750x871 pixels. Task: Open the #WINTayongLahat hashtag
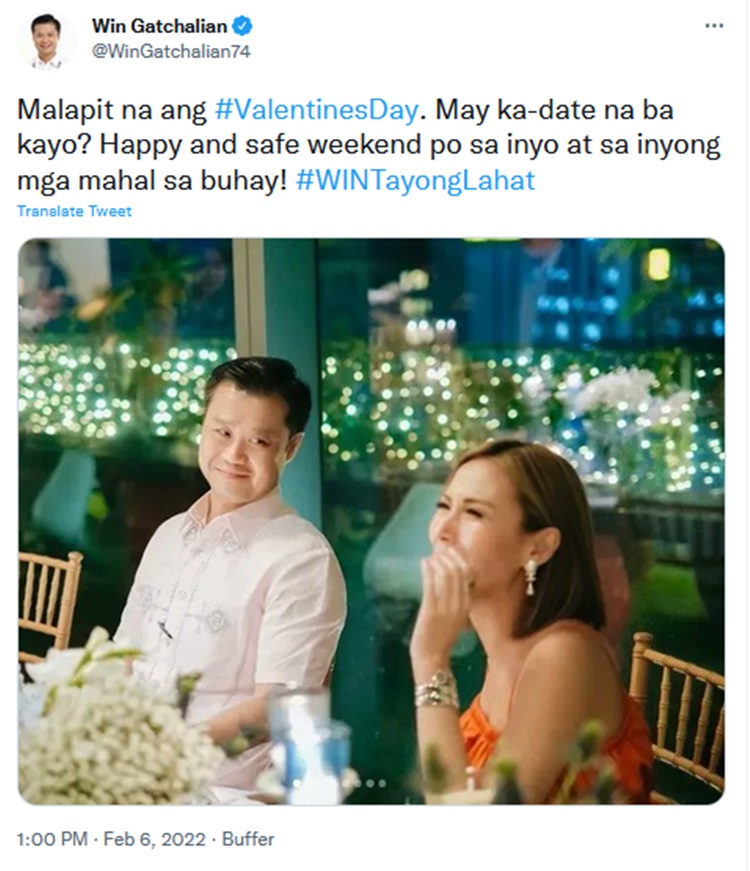pos(416,181)
